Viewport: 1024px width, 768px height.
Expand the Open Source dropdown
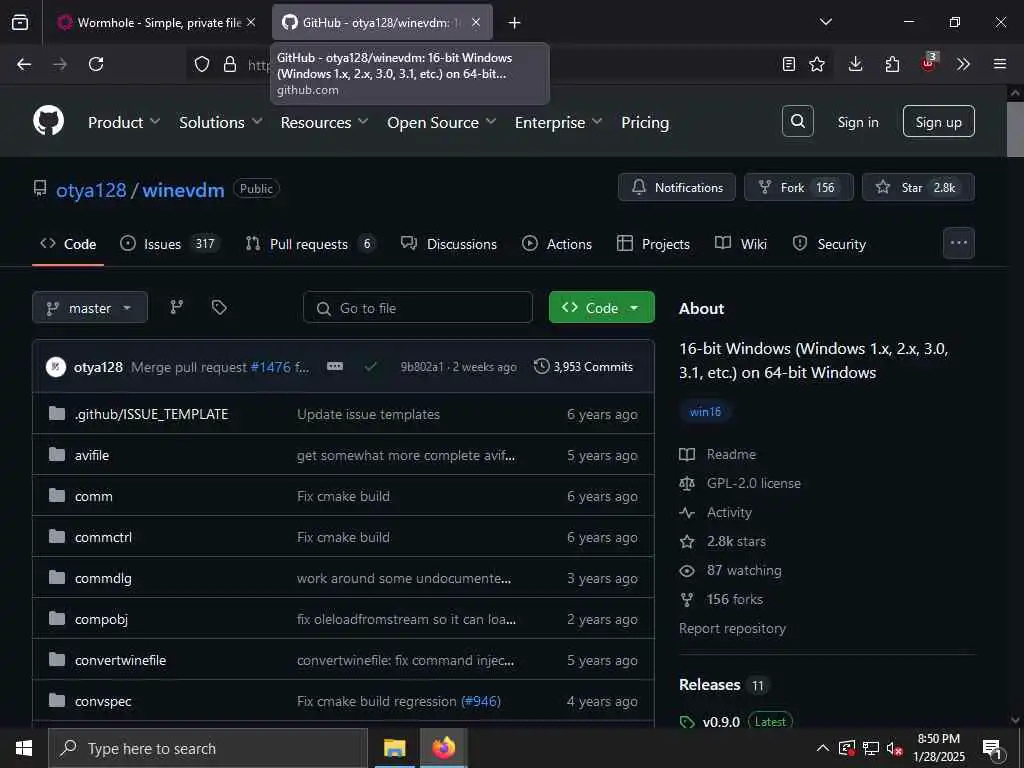click(441, 122)
